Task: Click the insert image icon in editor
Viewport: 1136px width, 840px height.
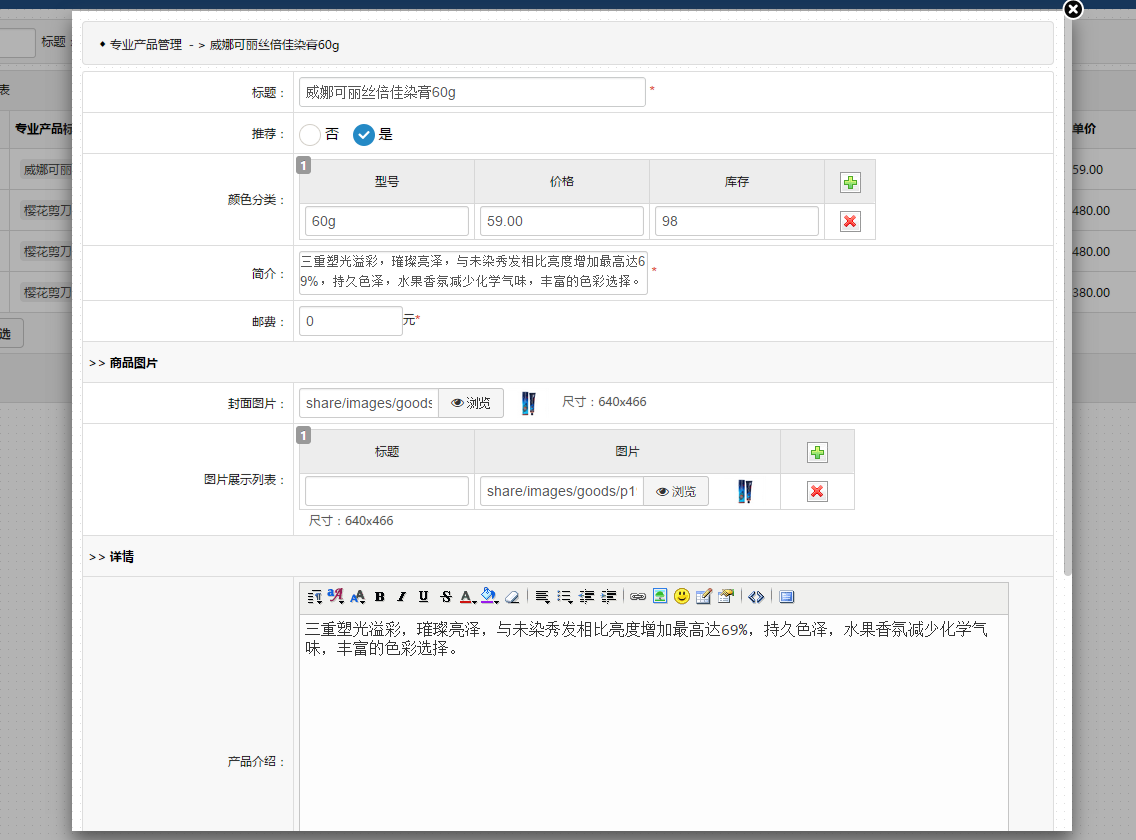Action: point(660,597)
